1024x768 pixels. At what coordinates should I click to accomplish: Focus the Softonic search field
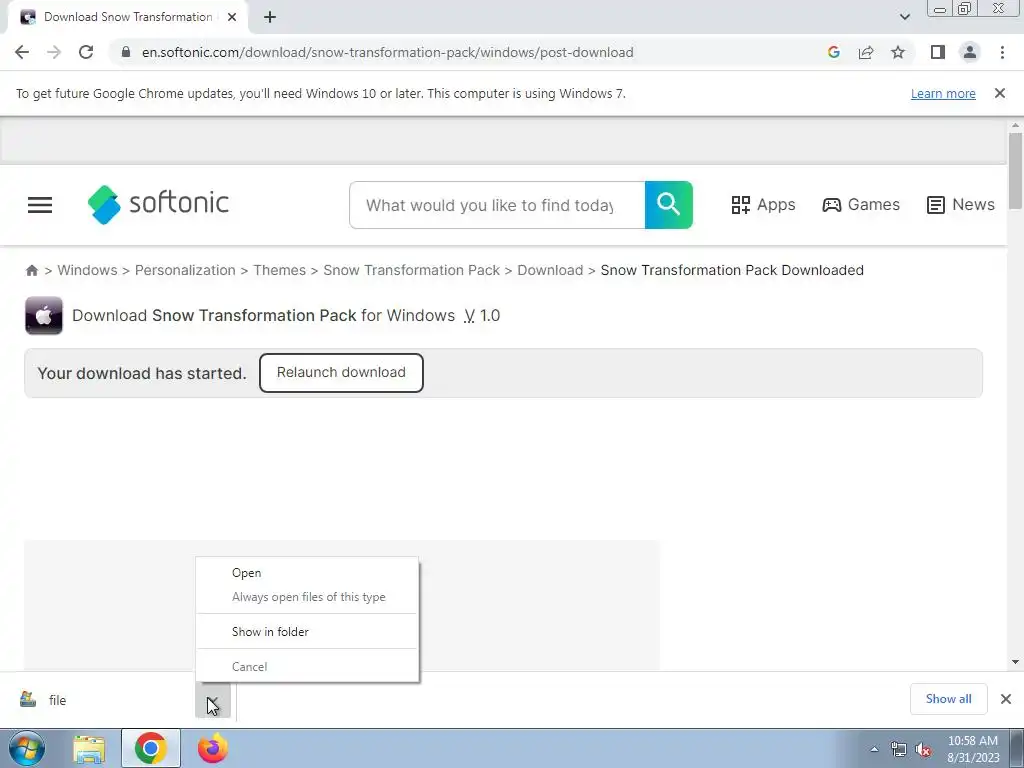497,205
